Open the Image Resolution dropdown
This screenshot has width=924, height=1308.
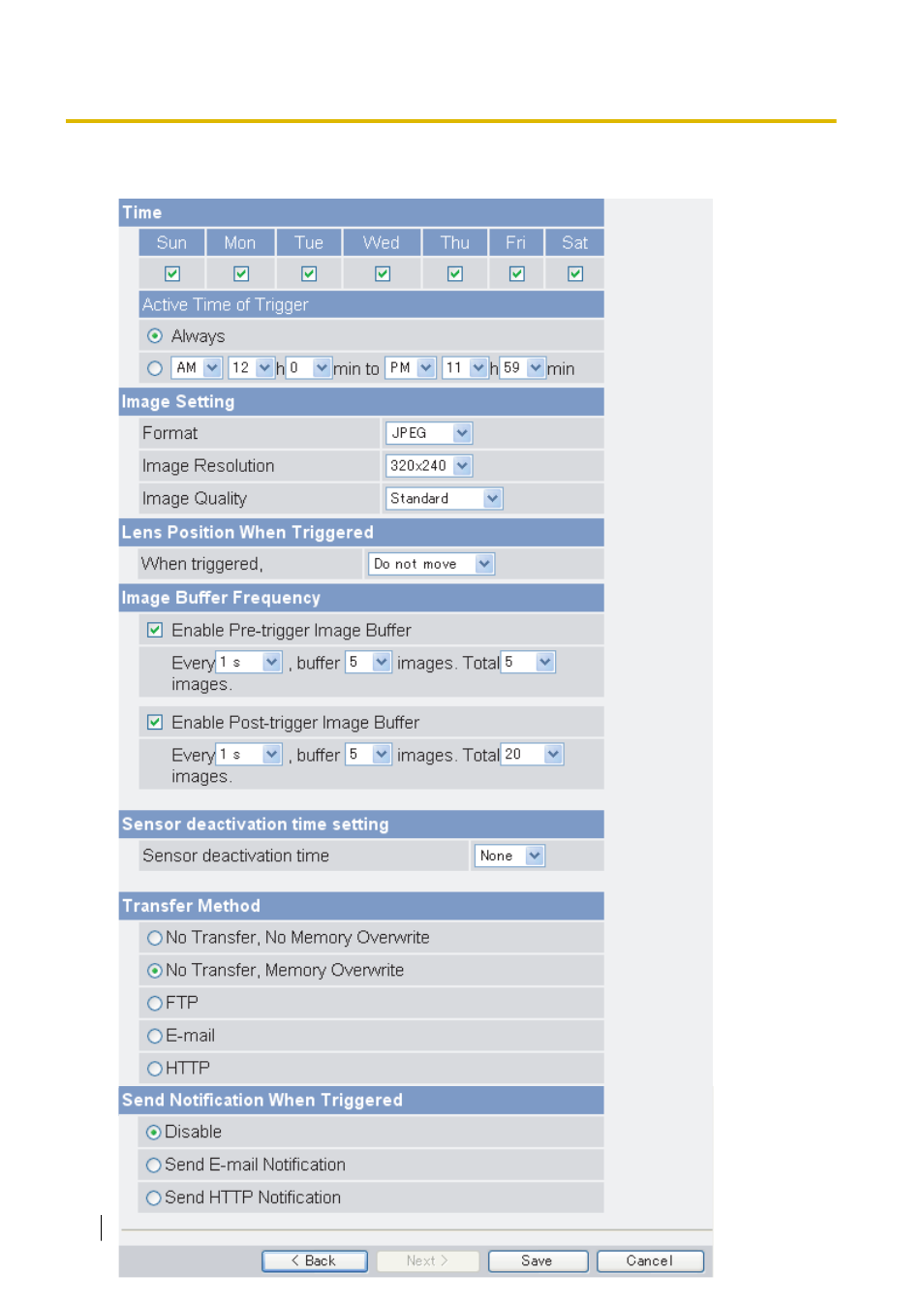coord(429,466)
